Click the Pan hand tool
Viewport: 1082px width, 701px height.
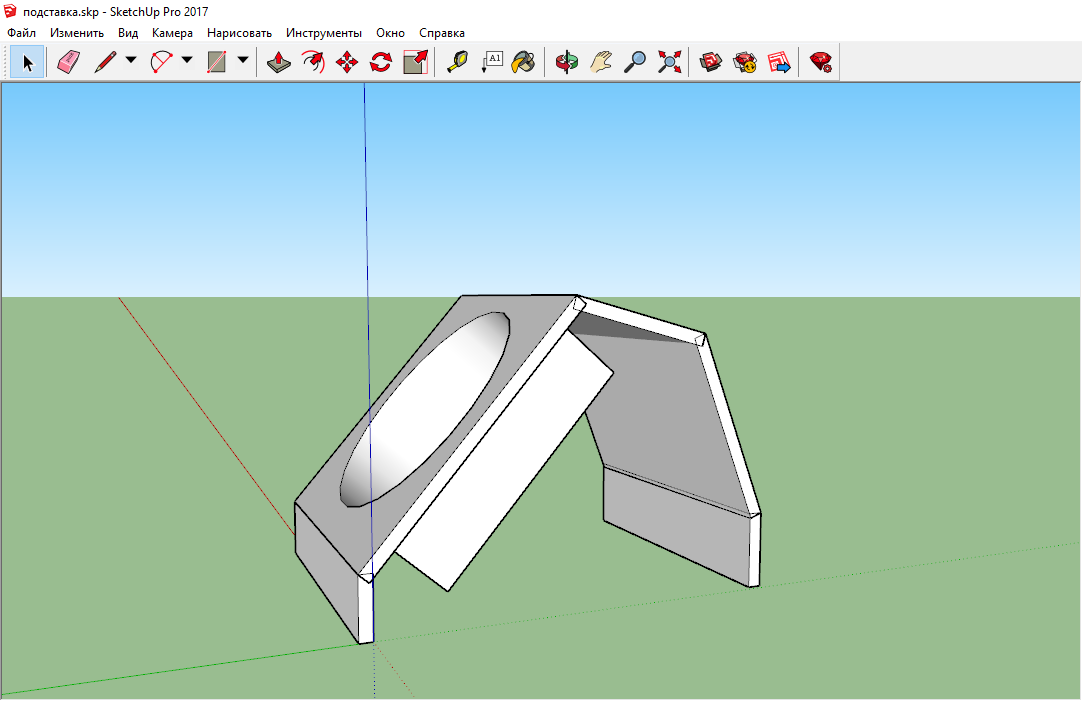[600, 63]
